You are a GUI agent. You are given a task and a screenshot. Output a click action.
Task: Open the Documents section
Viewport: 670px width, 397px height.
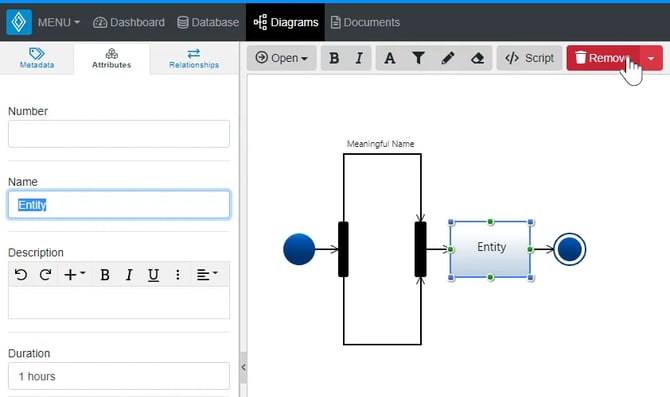click(365, 22)
